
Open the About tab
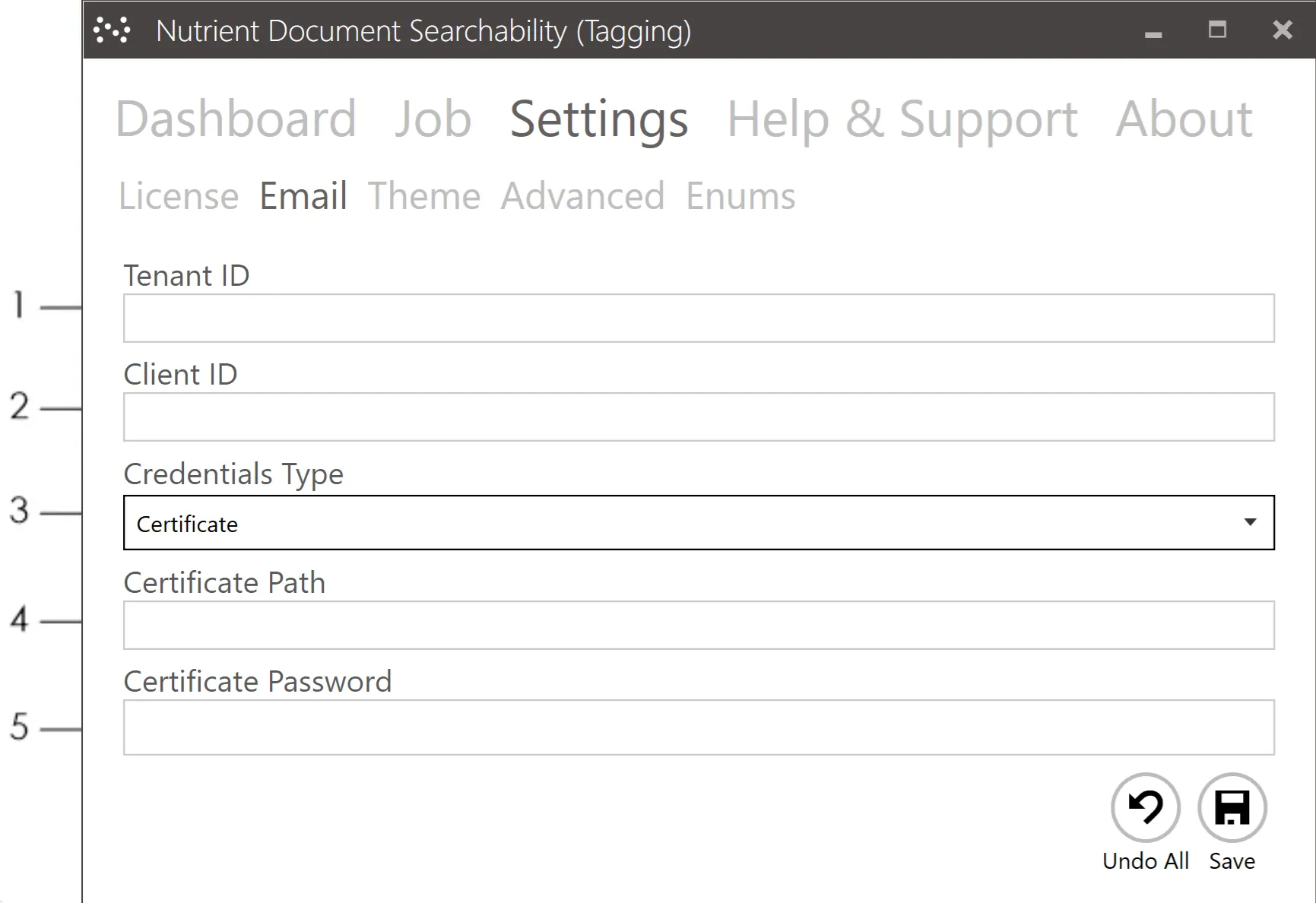(1181, 119)
